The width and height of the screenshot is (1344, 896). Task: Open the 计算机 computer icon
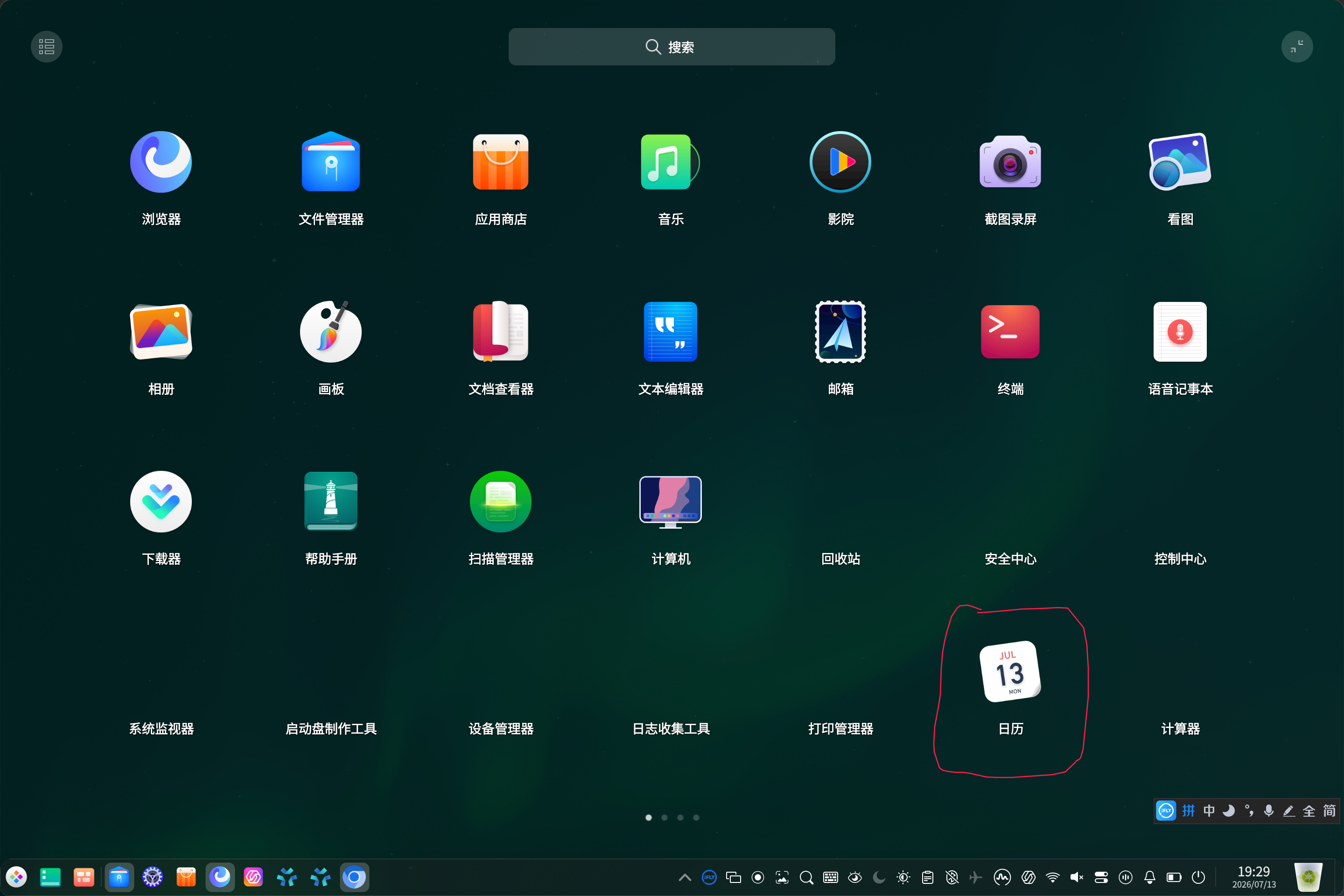pos(670,502)
